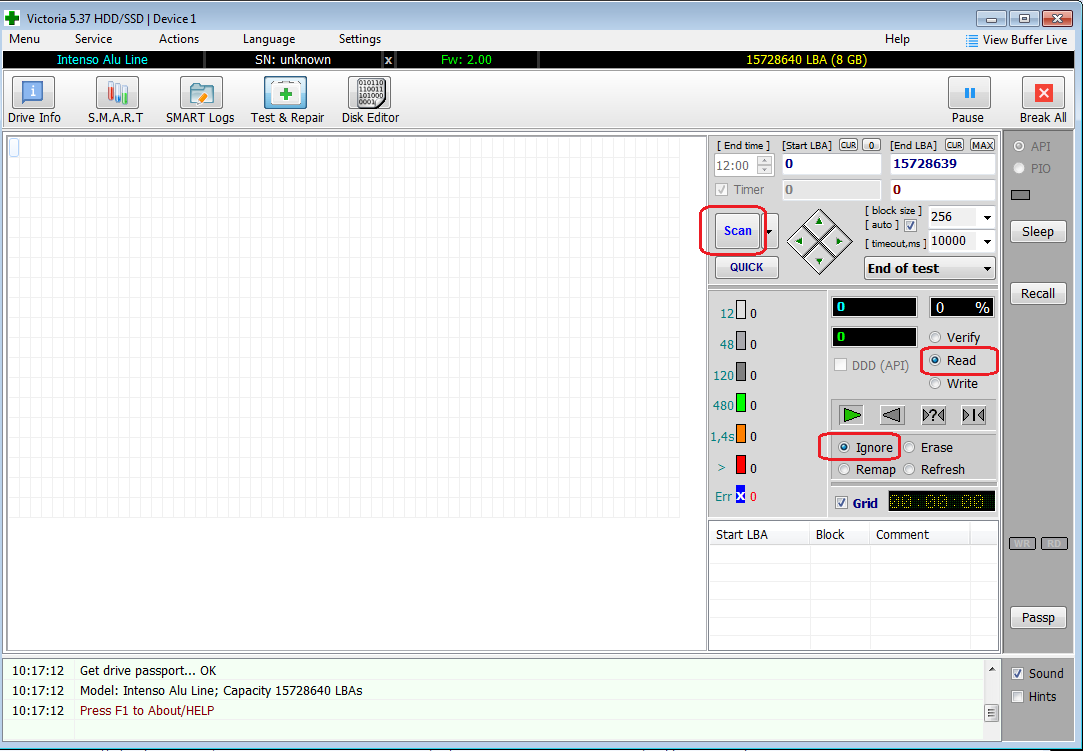This screenshot has height=751, width=1083.
Task: Open the timeout ms dropdown
Action: coord(987,241)
